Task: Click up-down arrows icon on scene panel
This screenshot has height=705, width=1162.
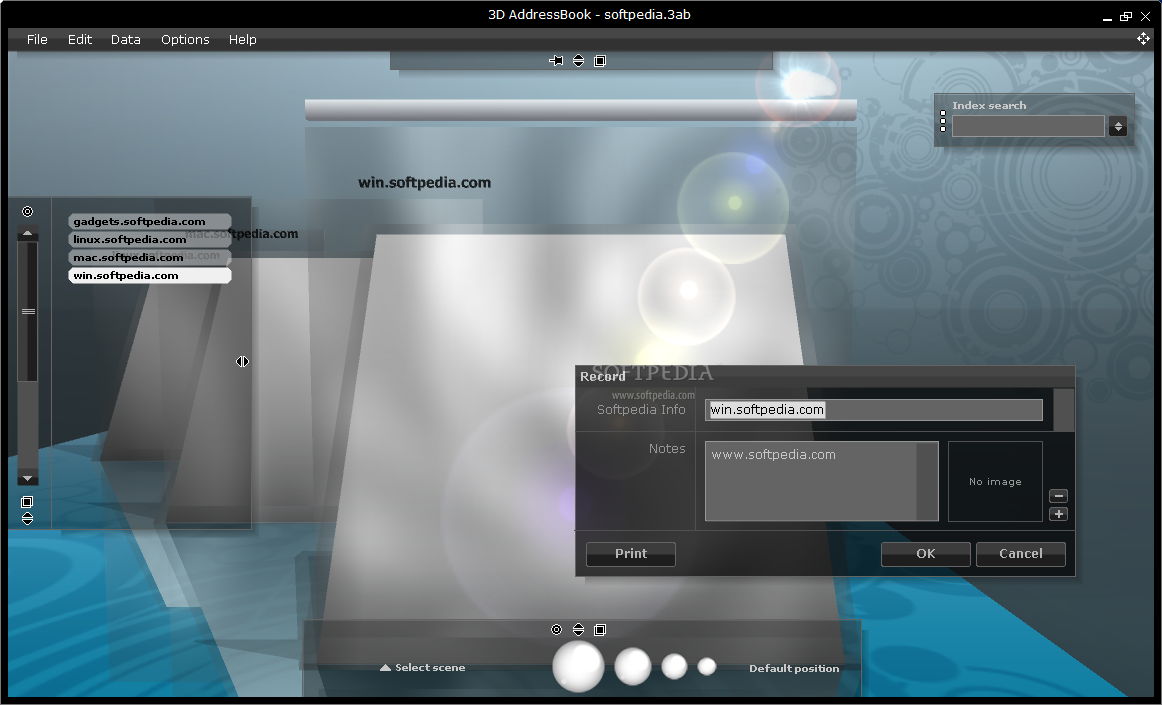Action: 578,629
